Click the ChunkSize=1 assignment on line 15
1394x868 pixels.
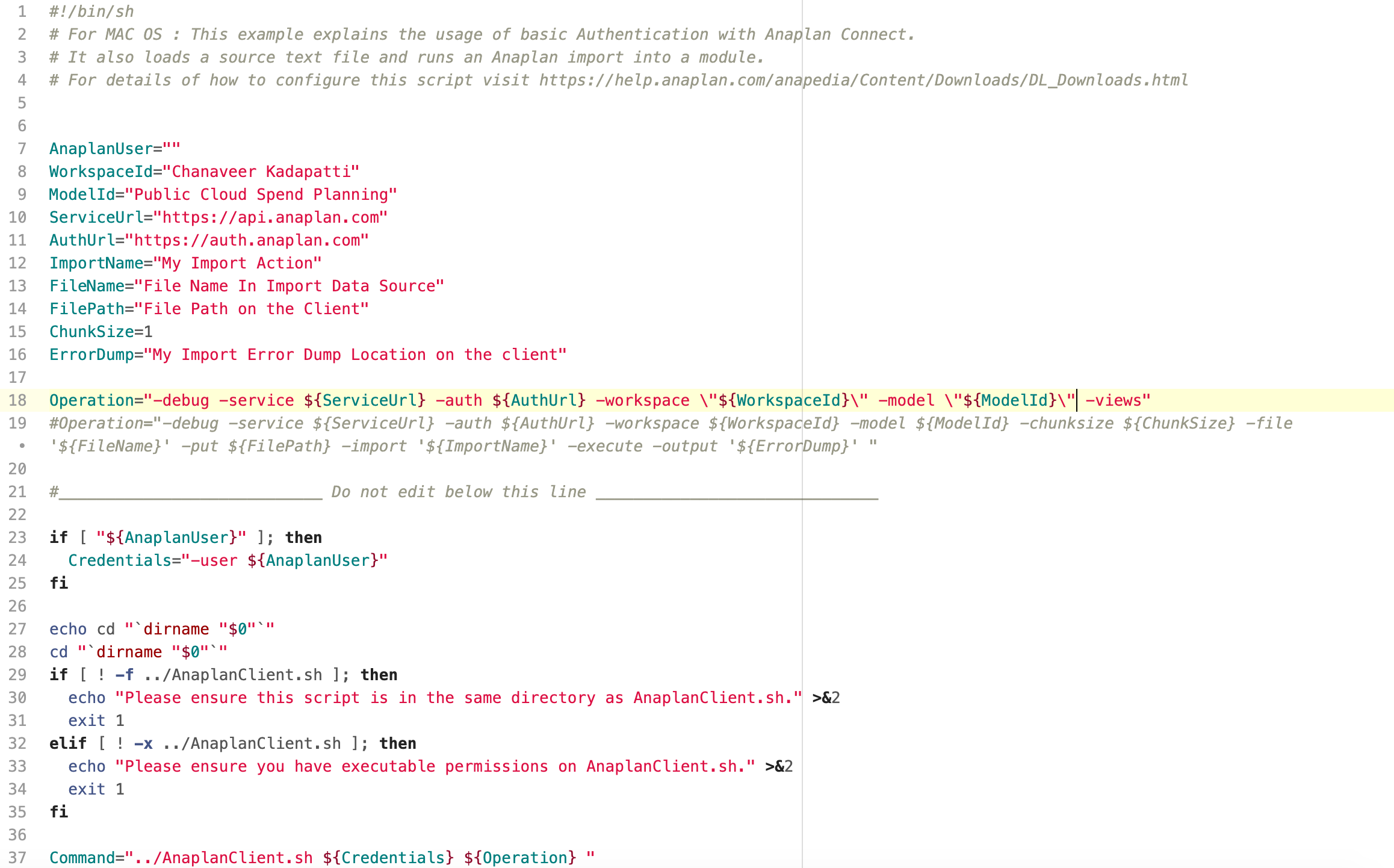[101, 331]
